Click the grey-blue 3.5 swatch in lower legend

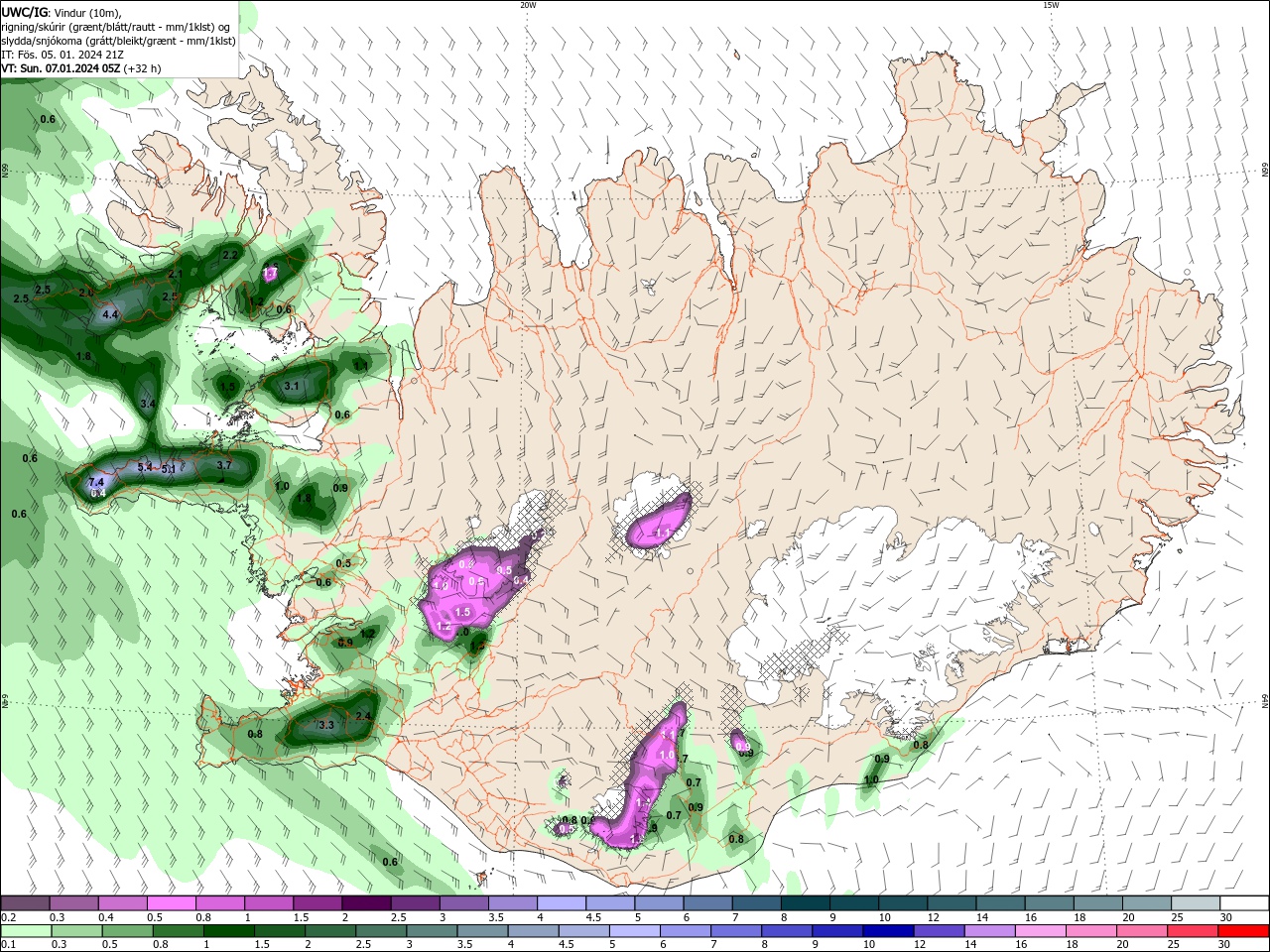click(x=481, y=931)
